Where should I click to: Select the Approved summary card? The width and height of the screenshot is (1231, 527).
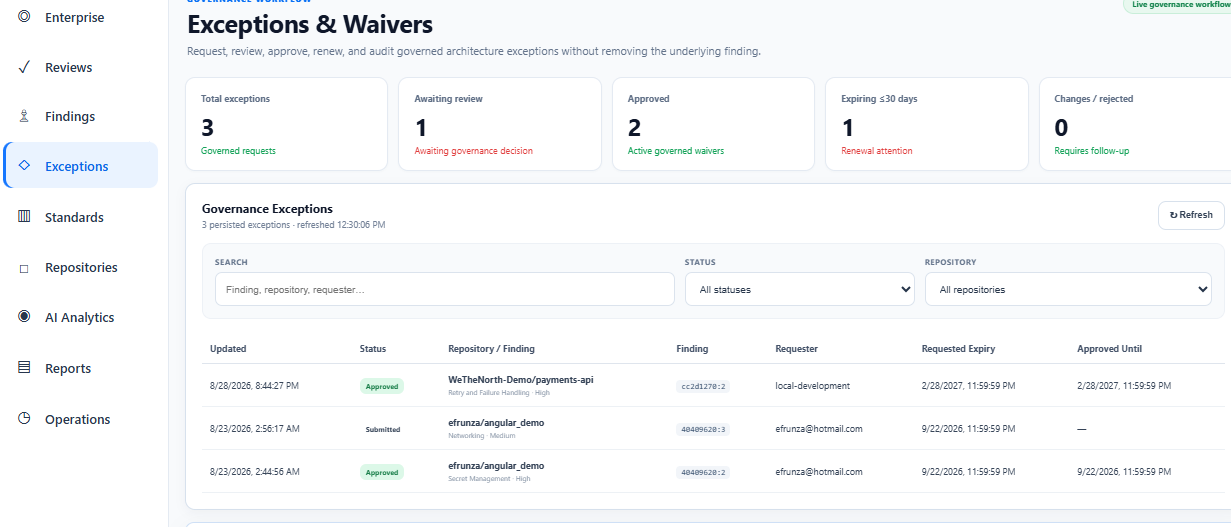713,124
